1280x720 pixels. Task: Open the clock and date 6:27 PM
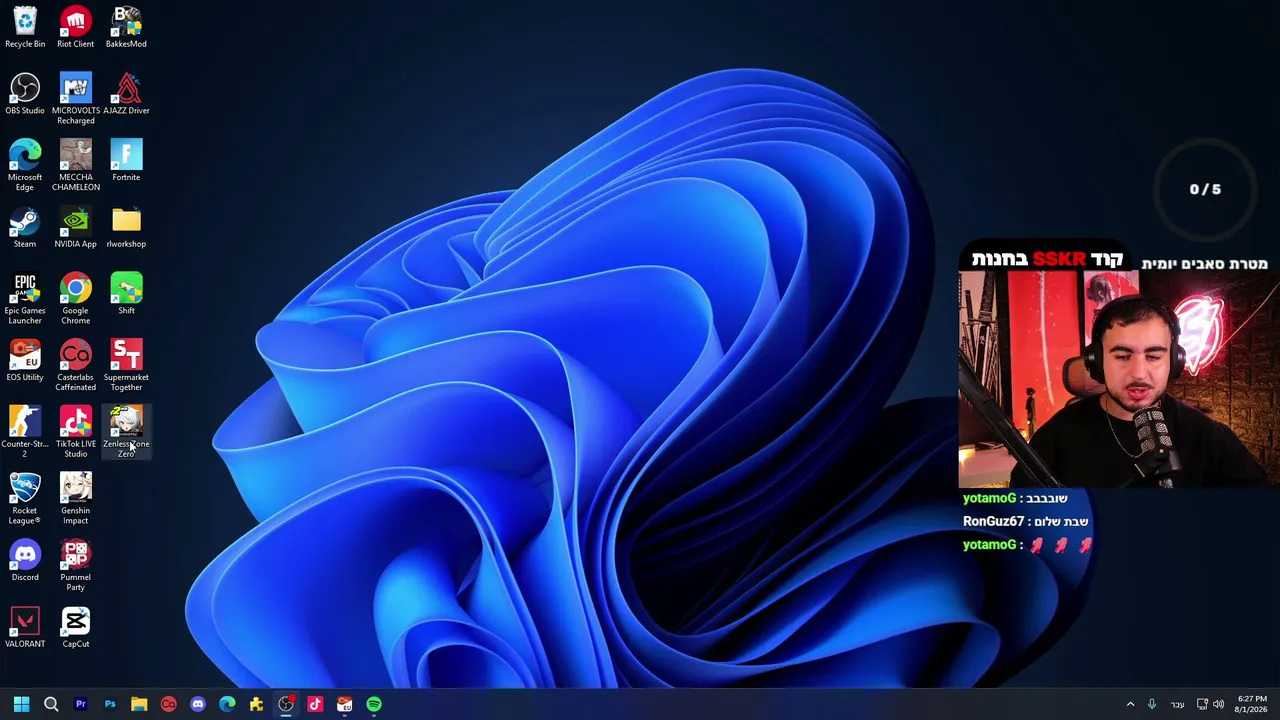1252,704
